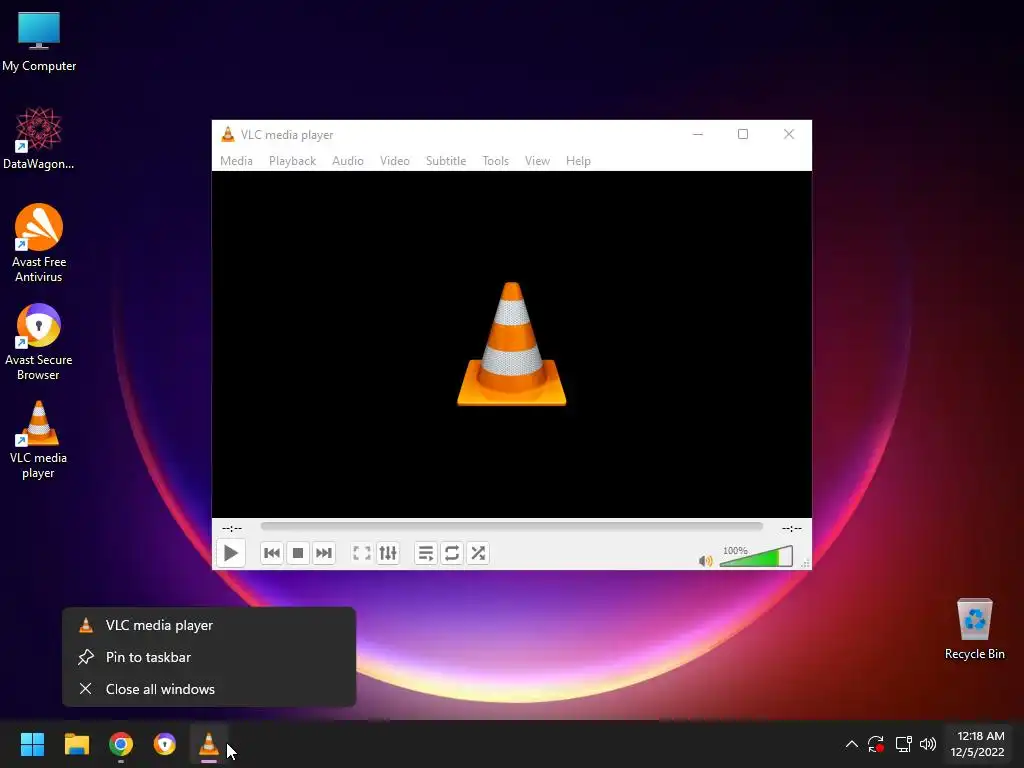
Task: Toggle random shuffle playback
Action: [x=478, y=553]
